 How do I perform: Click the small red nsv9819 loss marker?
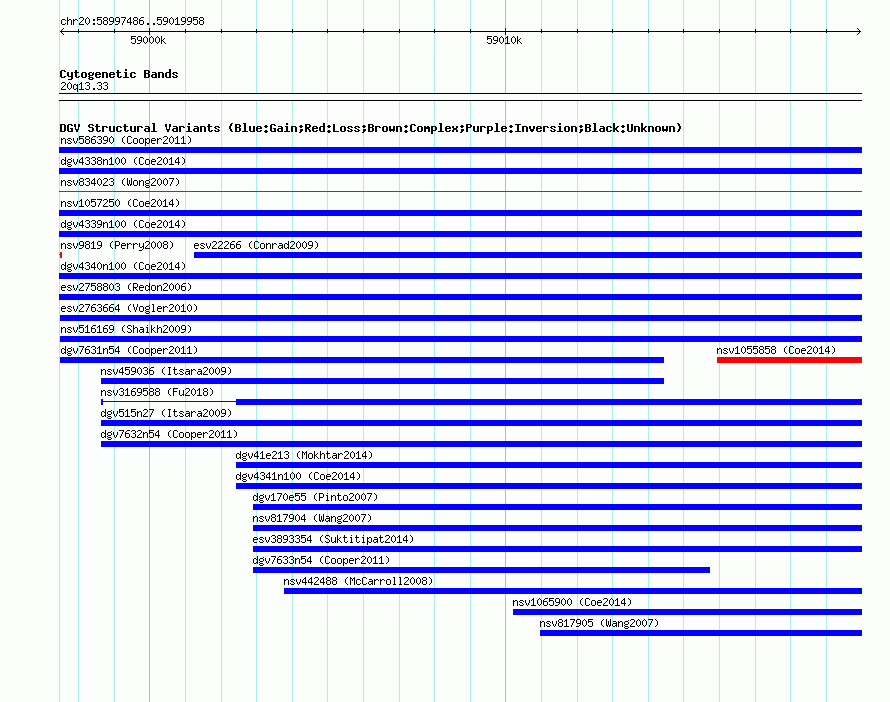[61, 255]
